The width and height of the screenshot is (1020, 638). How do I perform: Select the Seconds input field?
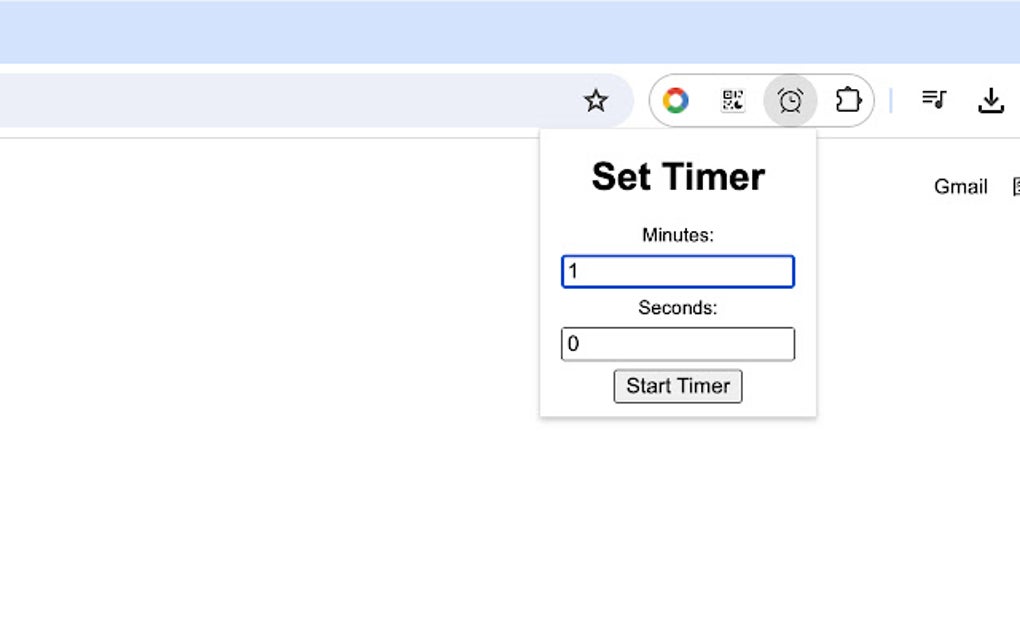pos(678,343)
